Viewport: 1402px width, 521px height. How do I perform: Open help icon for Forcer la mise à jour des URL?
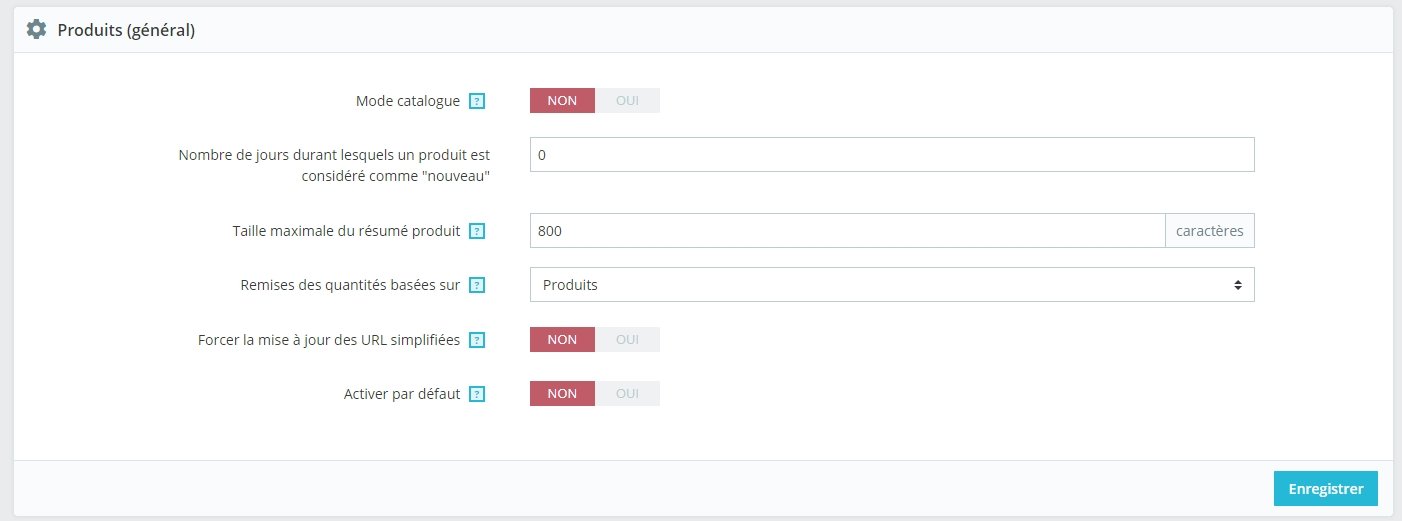477,340
